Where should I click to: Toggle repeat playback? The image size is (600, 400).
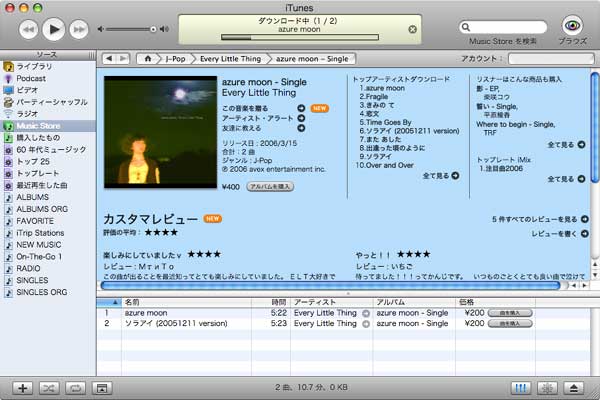(75, 388)
